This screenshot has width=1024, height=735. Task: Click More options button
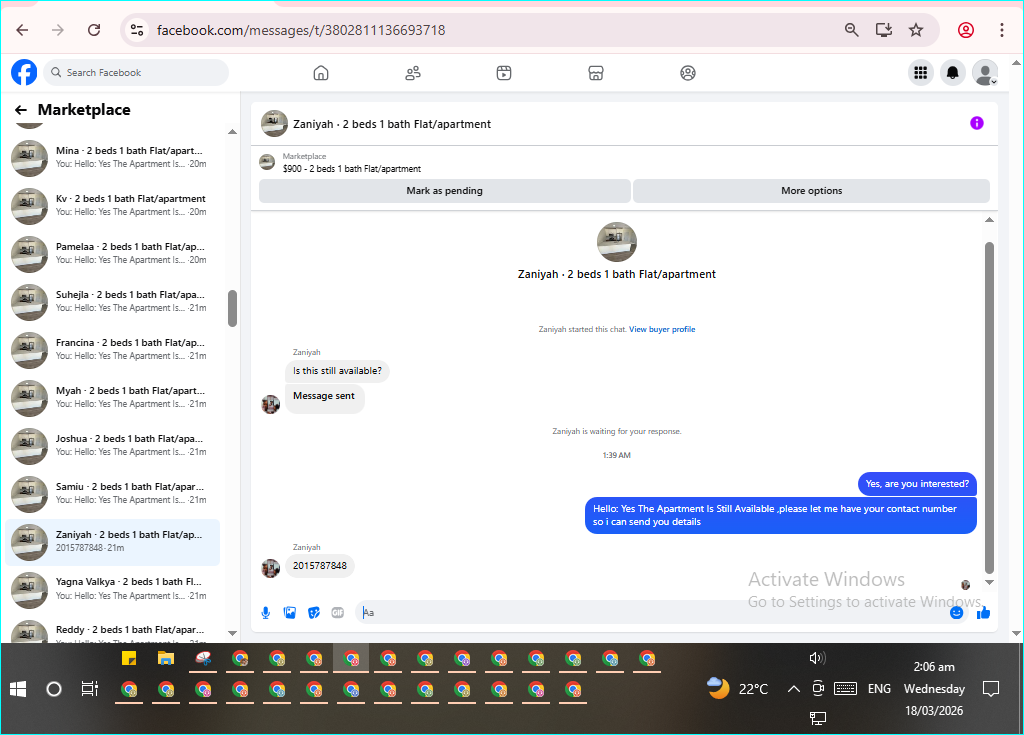tap(812, 191)
